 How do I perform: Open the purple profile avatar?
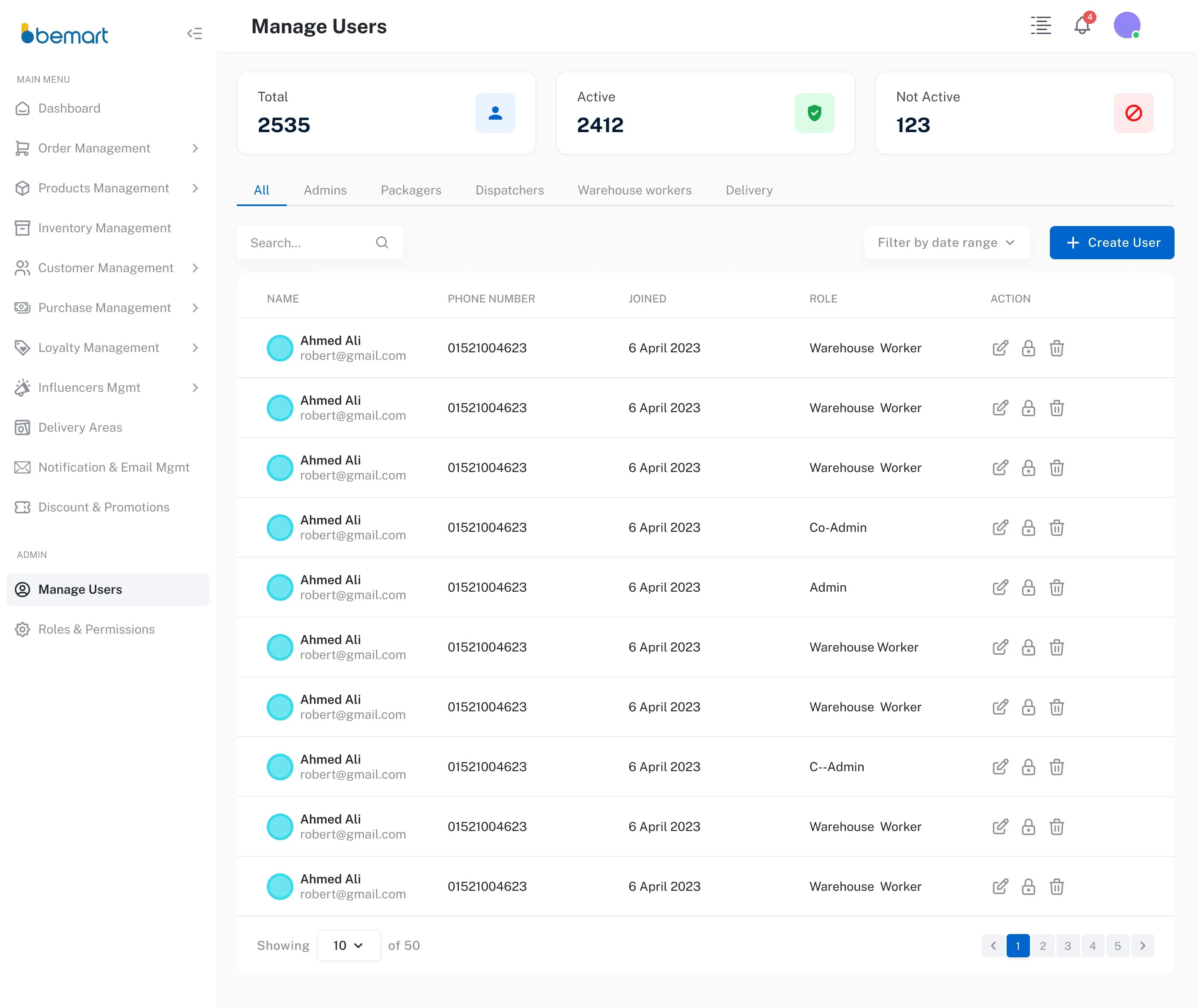pos(1127,26)
